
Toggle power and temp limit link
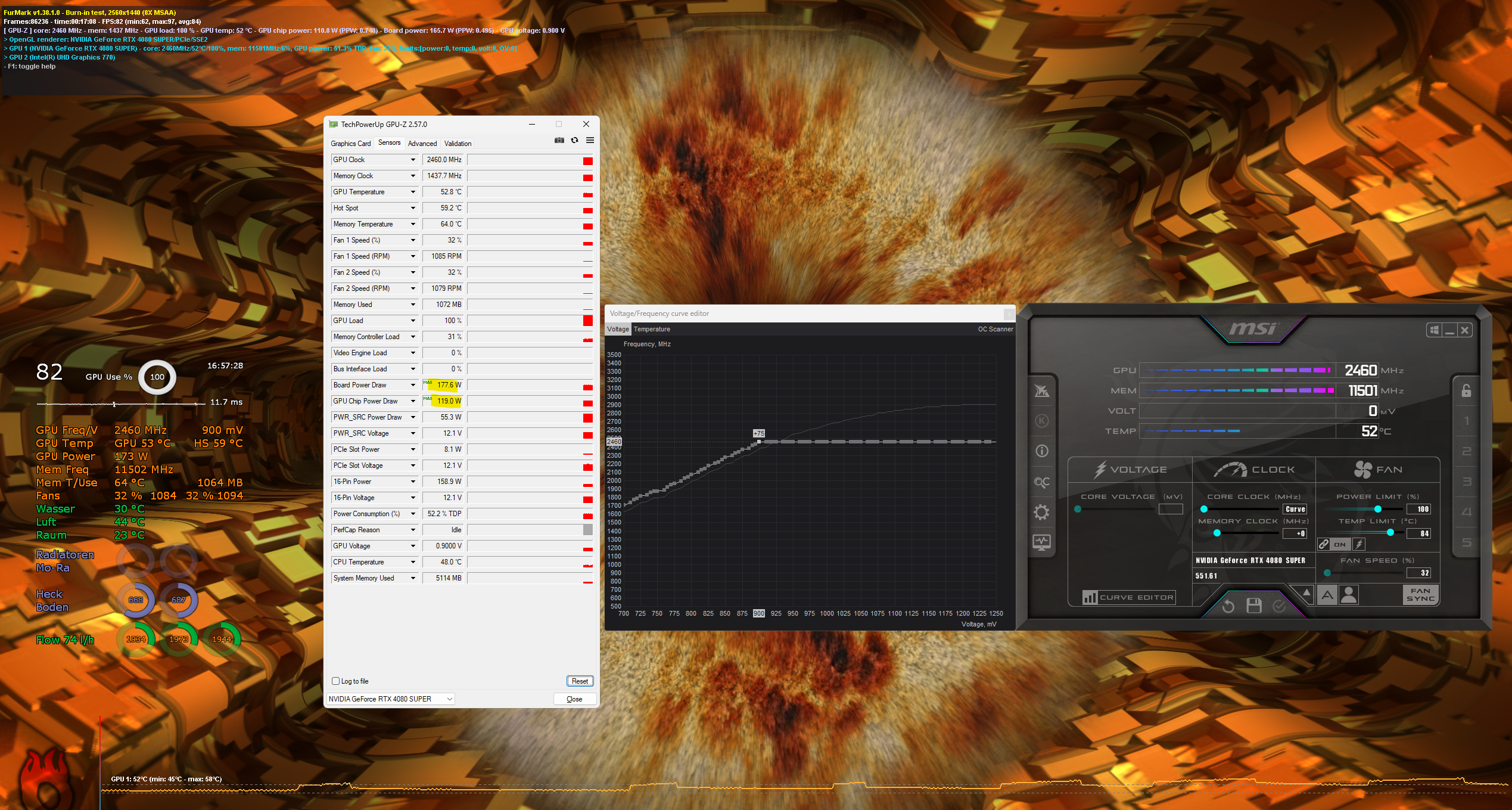point(1324,544)
